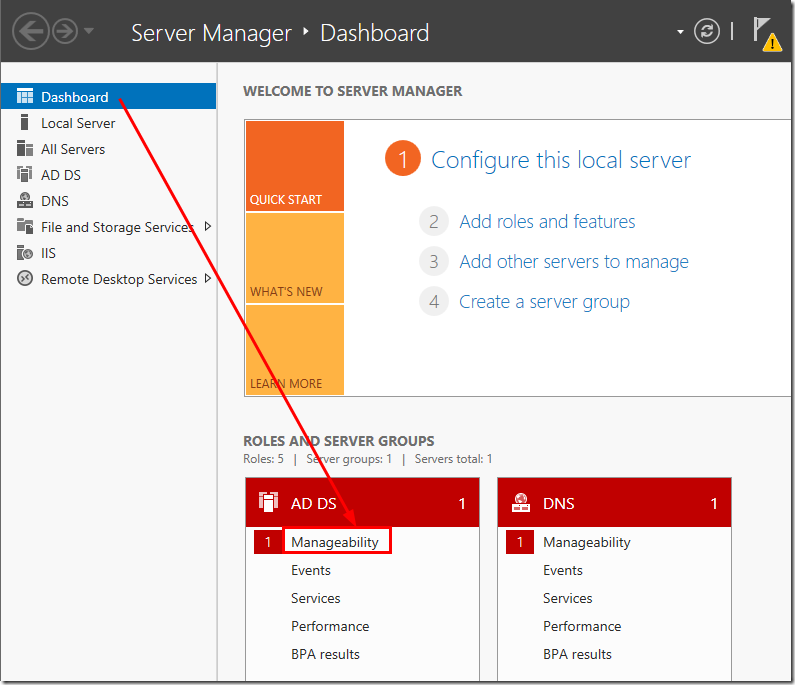Click Create a server group link
The image size is (795, 685).
pyautogui.click(x=544, y=302)
